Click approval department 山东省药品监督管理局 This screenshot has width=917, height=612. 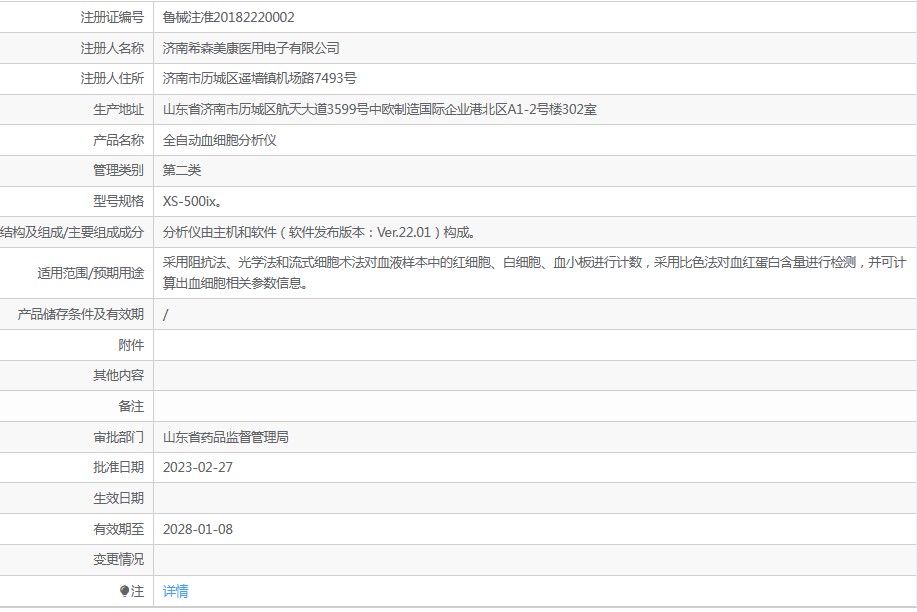(x=226, y=437)
